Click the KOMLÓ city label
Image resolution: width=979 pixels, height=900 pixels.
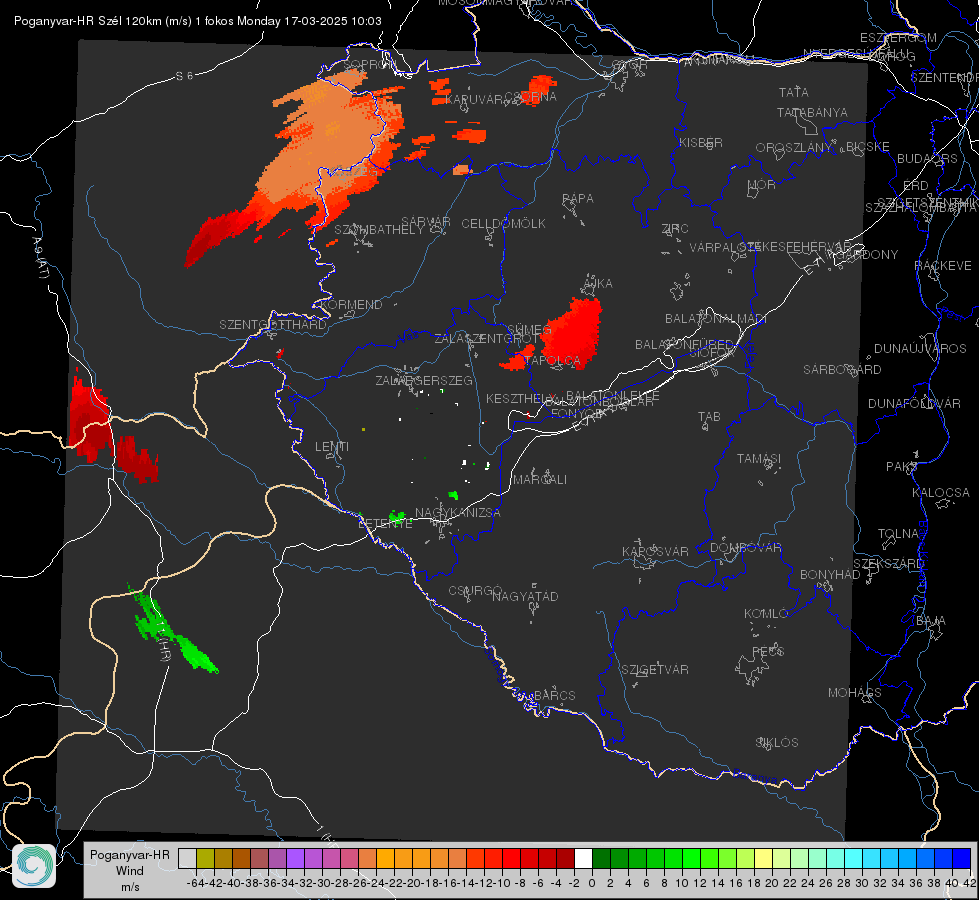pos(765,614)
